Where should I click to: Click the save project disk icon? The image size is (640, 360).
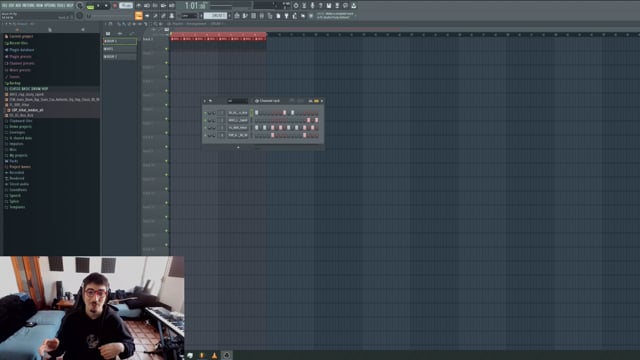click(329, 6)
